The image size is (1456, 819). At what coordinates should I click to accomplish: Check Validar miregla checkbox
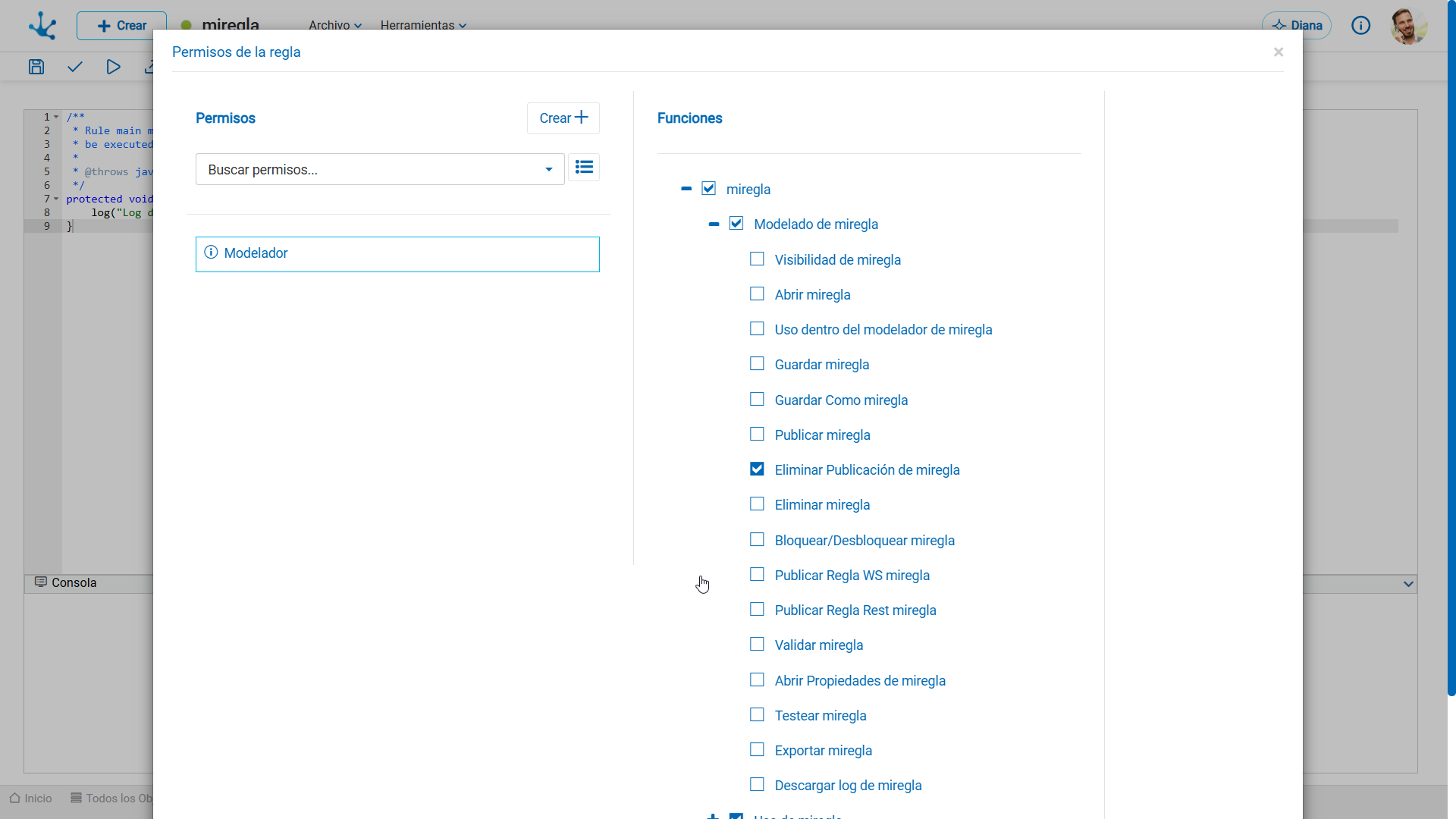coord(757,644)
